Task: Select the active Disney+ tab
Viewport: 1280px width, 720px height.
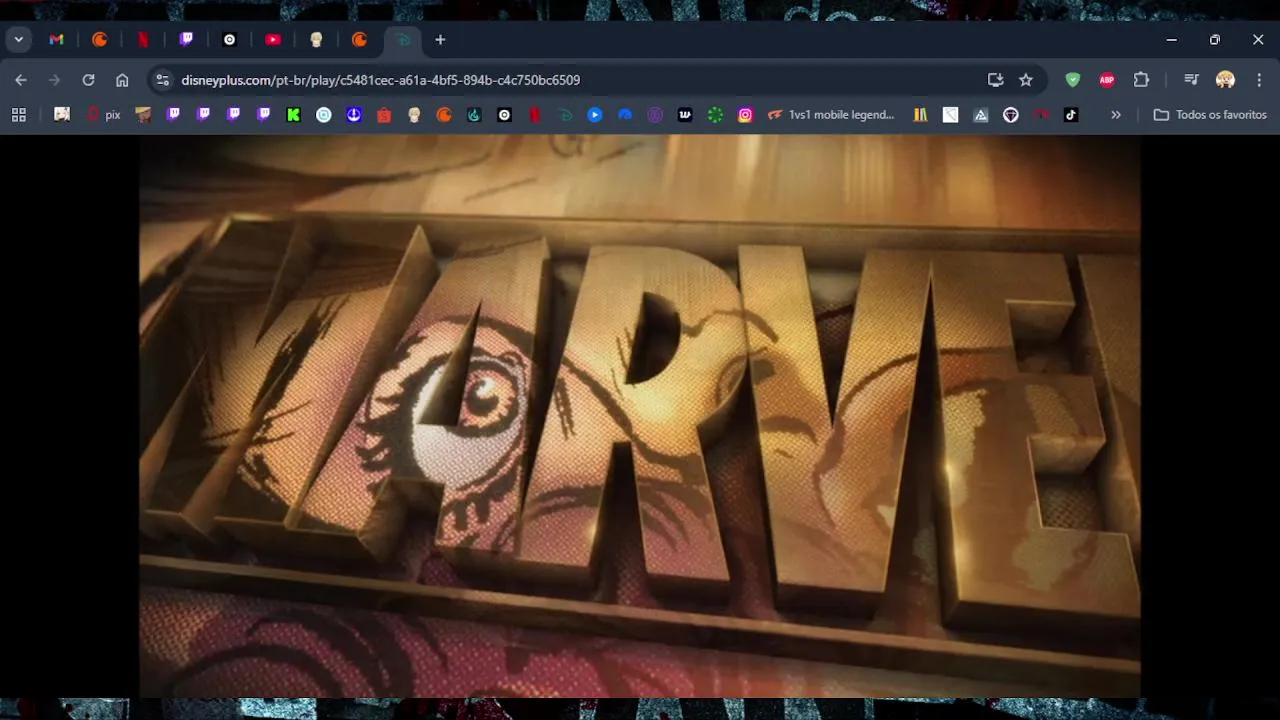Action: [403, 40]
